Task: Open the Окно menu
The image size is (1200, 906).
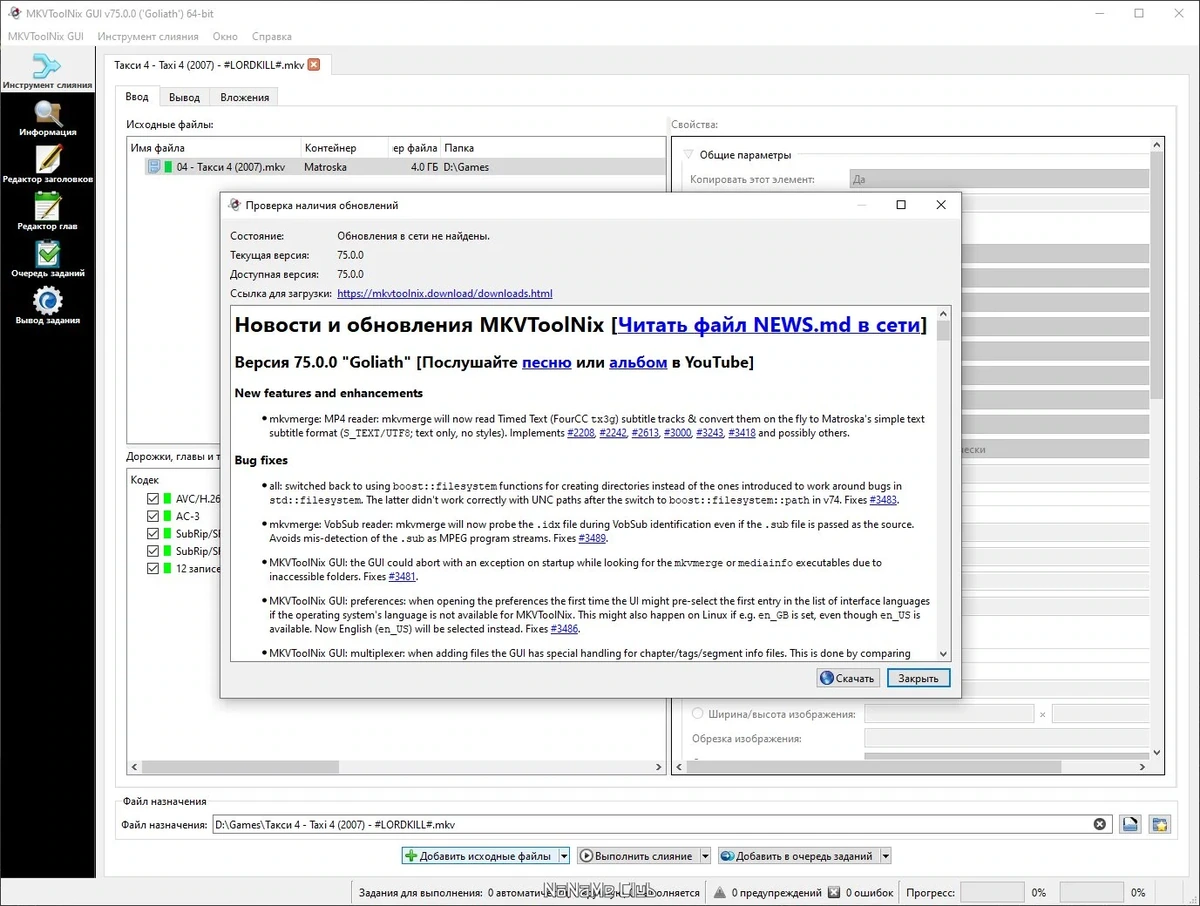Action: (x=225, y=36)
